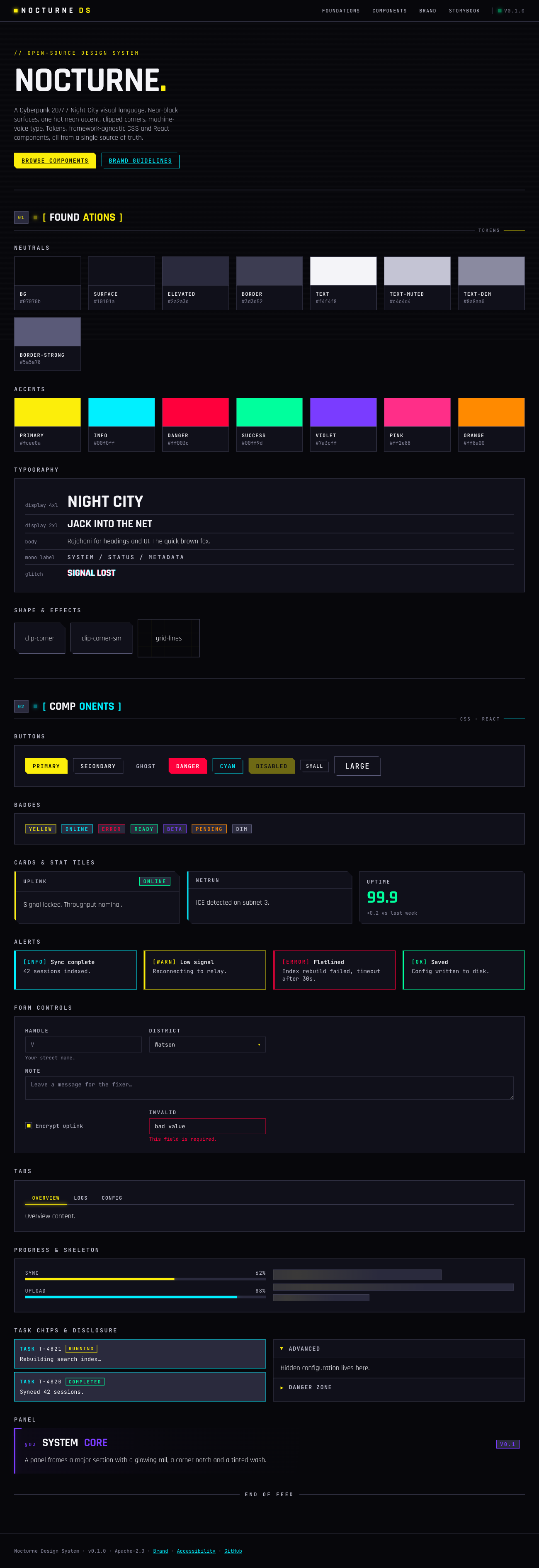Click the 99.9 uptime value
The height and width of the screenshot is (1568, 539).
pos(383,897)
